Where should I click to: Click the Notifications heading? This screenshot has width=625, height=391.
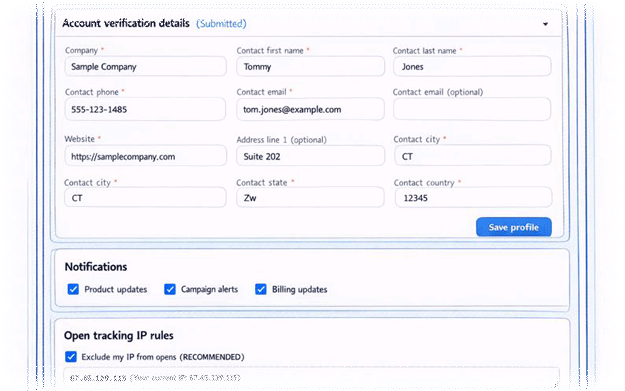tap(96, 267)
